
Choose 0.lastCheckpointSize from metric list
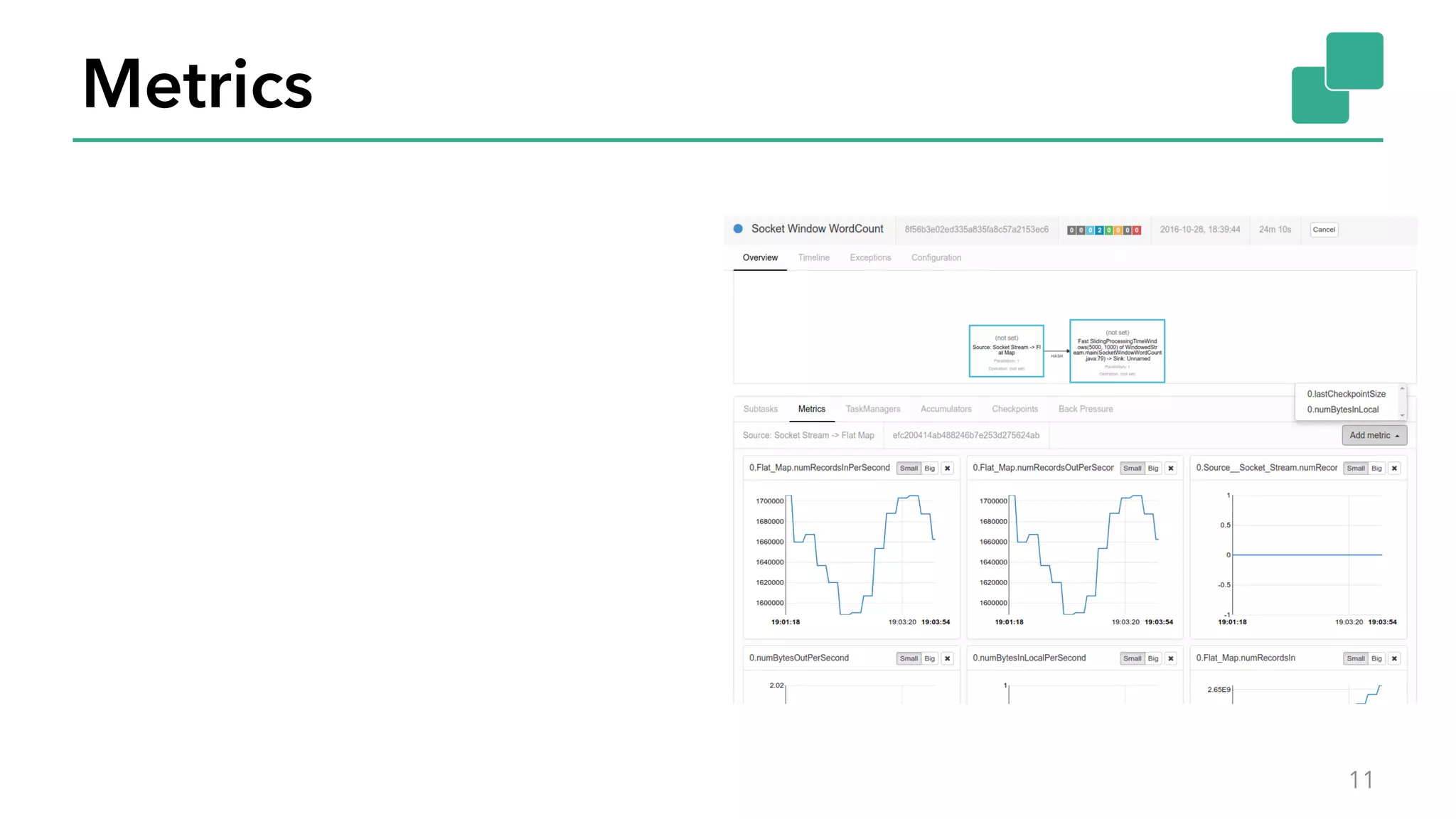pyautogui.click(x=1346, y=394)
